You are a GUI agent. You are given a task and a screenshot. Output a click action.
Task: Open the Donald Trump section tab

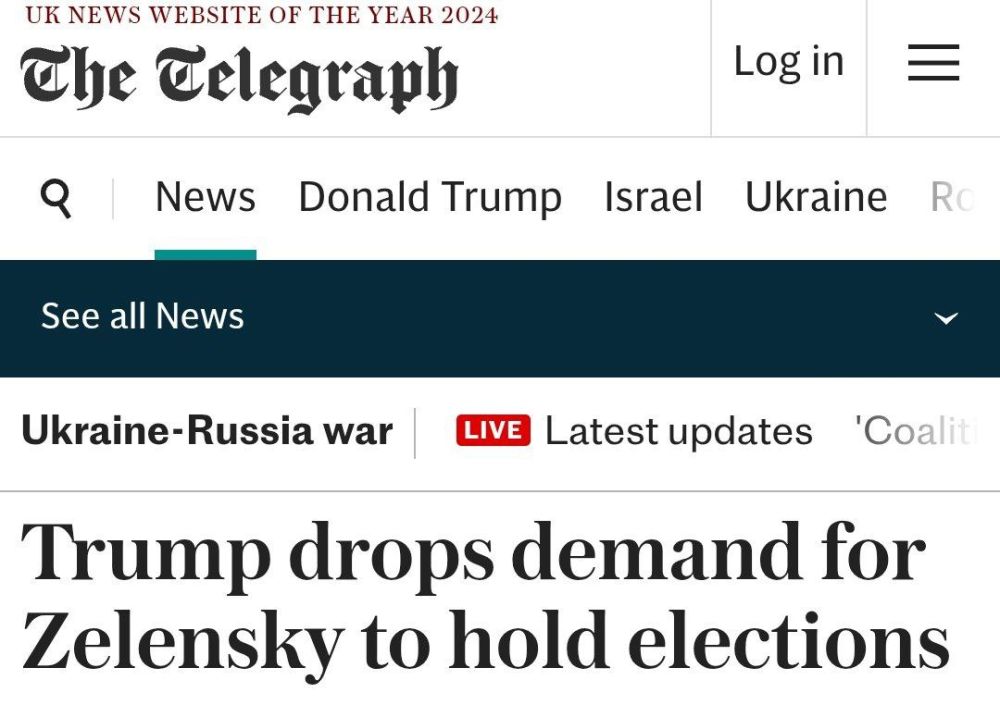pyautogui.click(x=429, y=198)
